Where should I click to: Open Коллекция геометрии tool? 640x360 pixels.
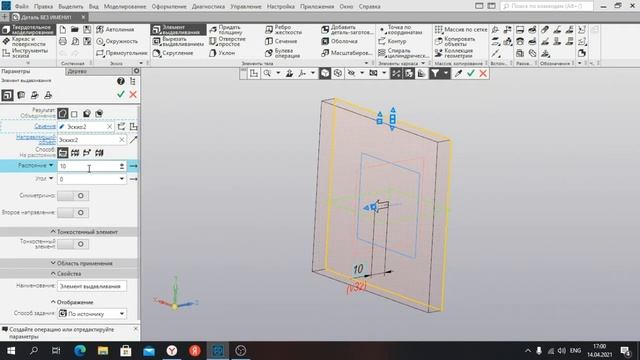pyautogui.click(x=454, y=53)
